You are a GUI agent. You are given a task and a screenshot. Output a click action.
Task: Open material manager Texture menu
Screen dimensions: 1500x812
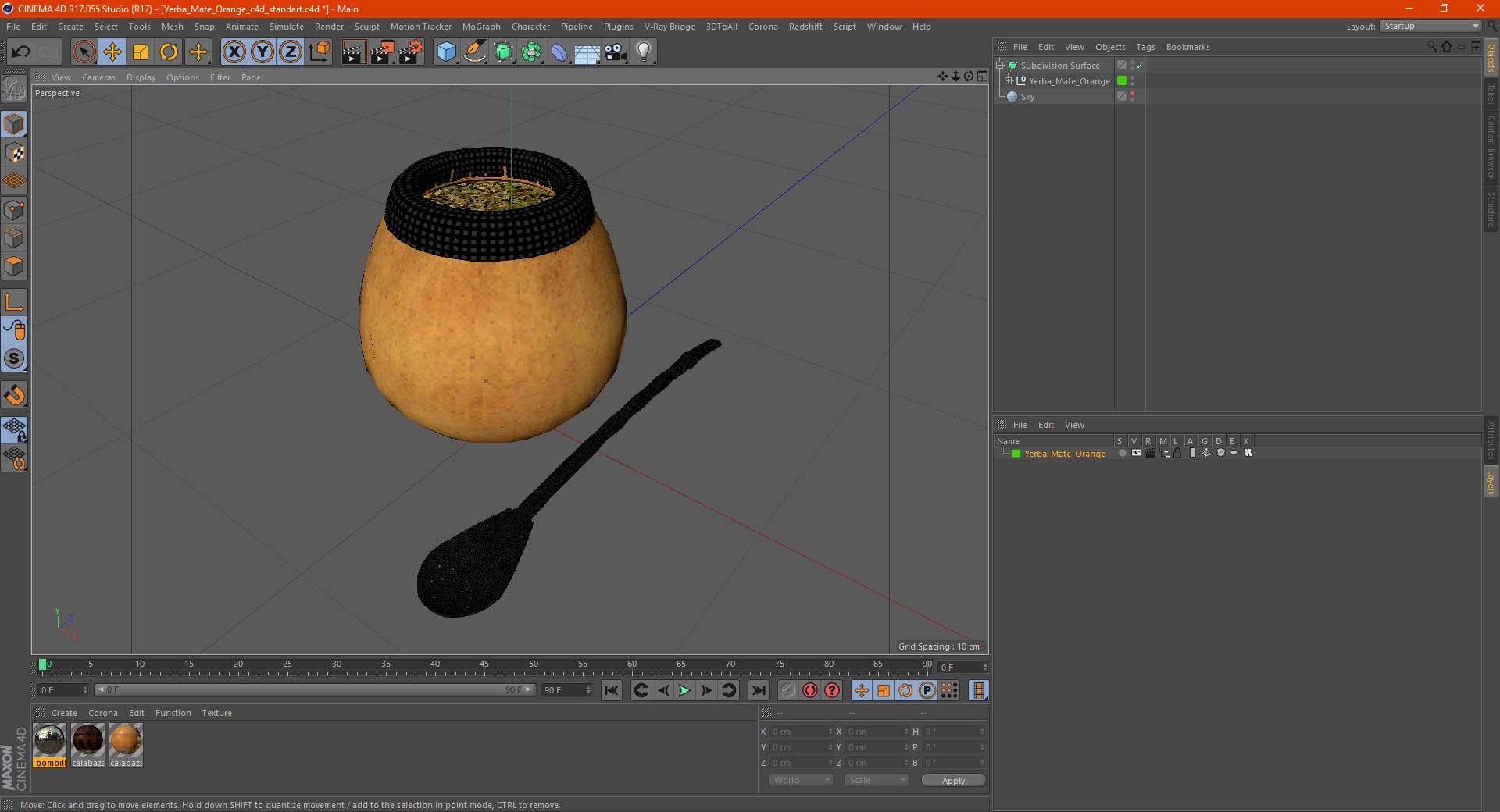(x=216, y=713)
